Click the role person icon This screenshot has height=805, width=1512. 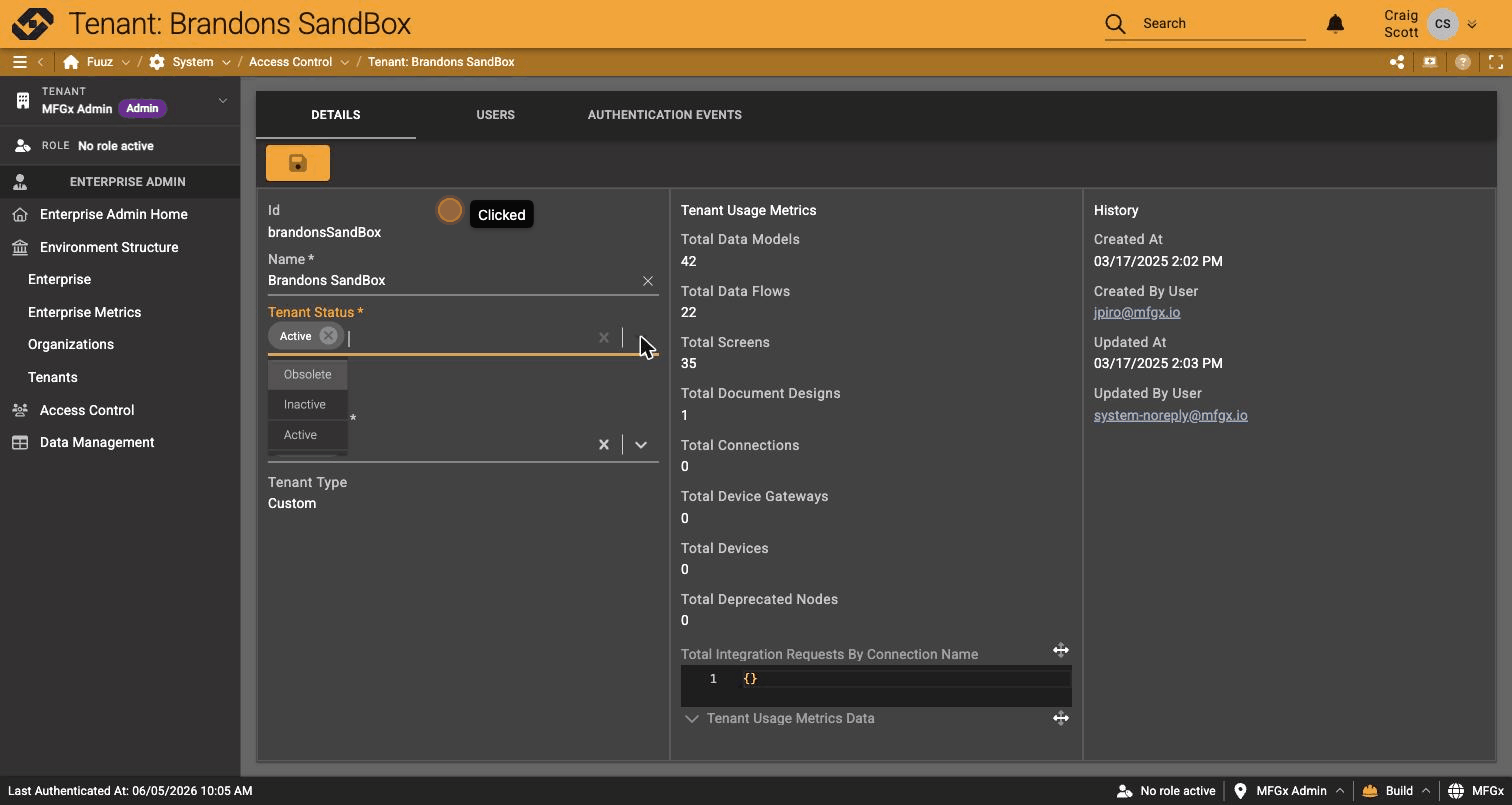click(23, 146)
